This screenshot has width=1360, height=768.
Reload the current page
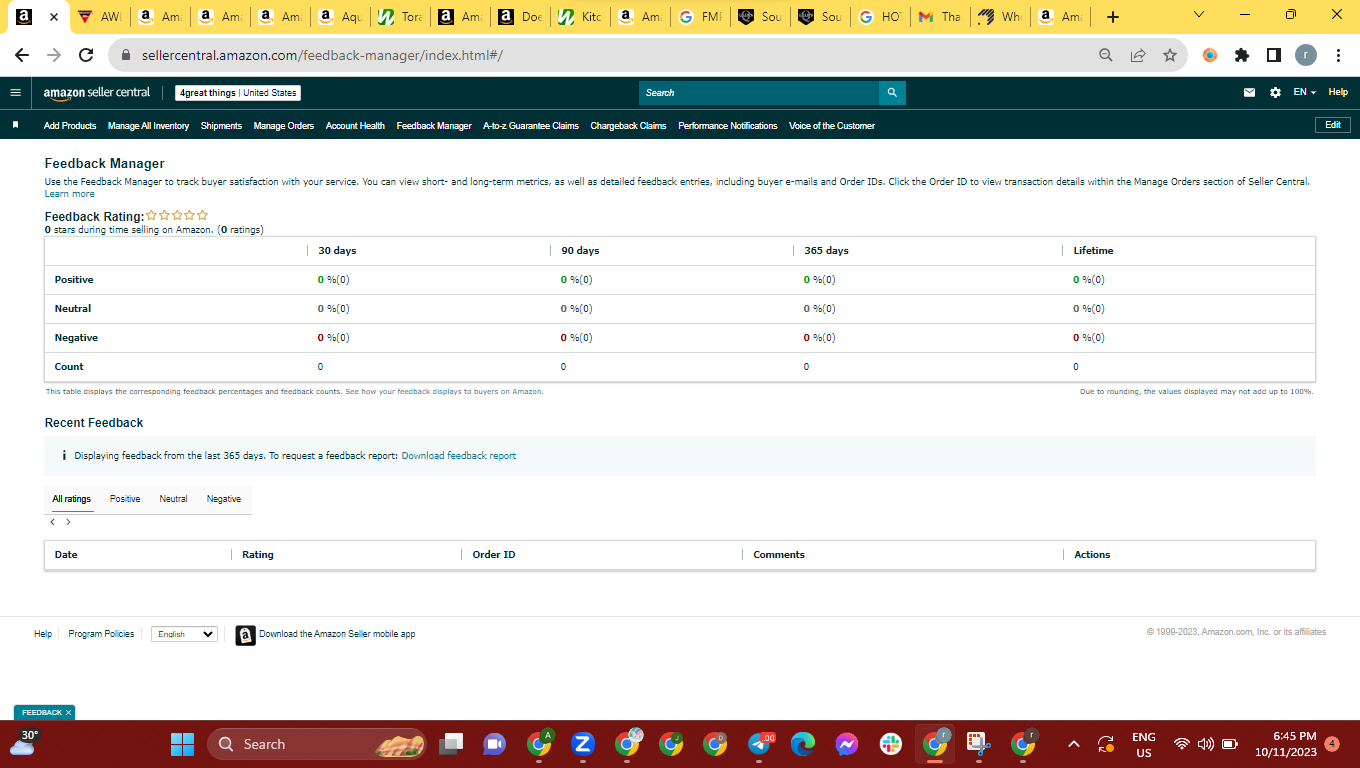(x=86, y=55)
